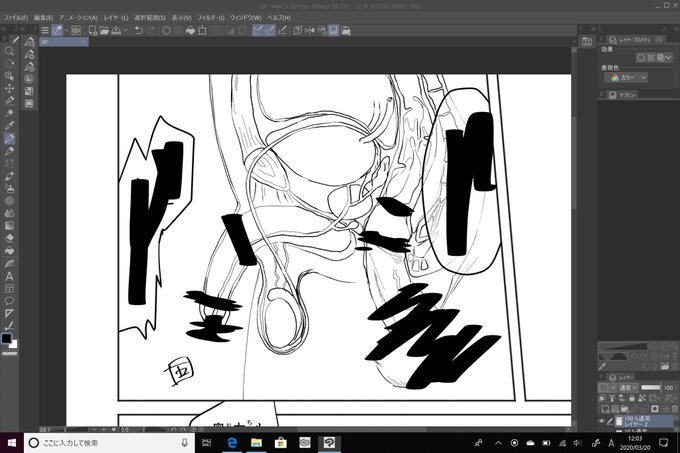Select the Figure tool

9,263
